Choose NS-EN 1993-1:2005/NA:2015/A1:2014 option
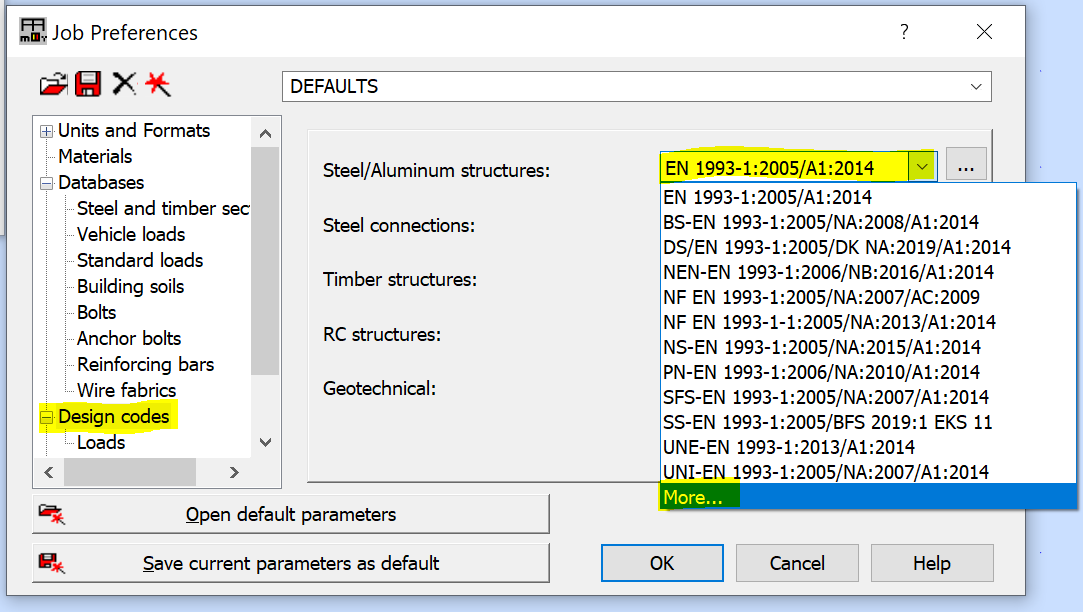The image size is (1083, 612). [868, 347]
